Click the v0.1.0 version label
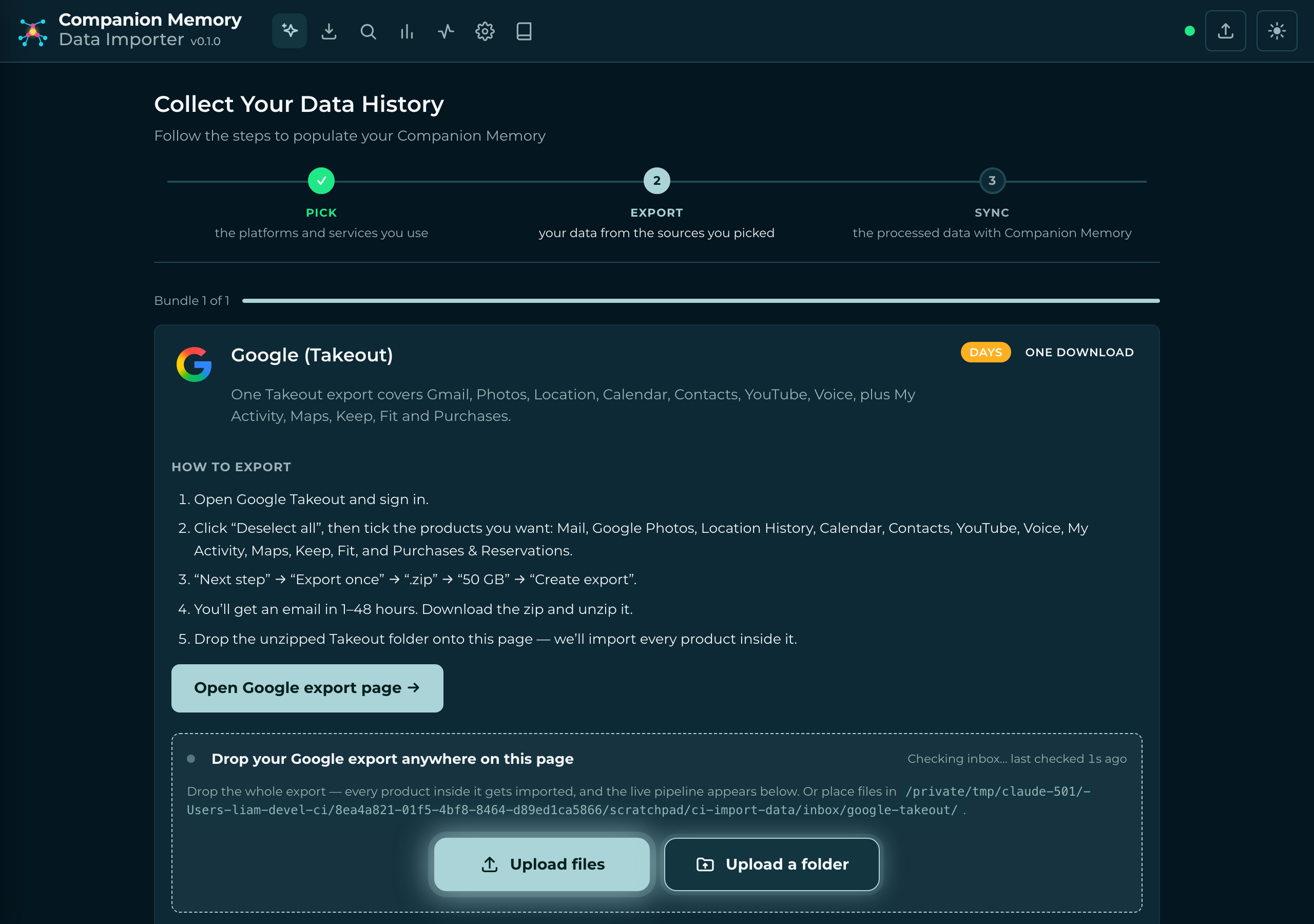This screenshot has width=1314, height=924. pos(205,41)
